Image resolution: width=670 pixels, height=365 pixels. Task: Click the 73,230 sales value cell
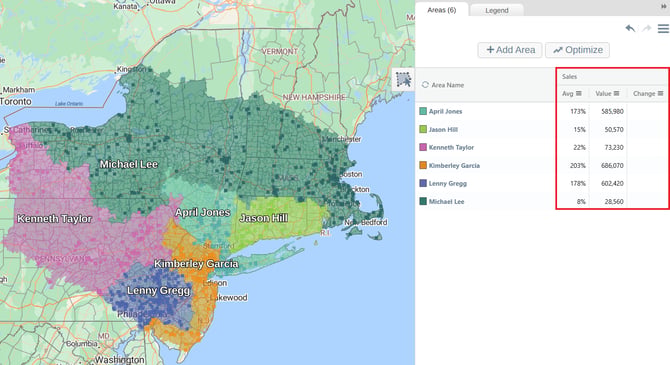coord(614,147)
